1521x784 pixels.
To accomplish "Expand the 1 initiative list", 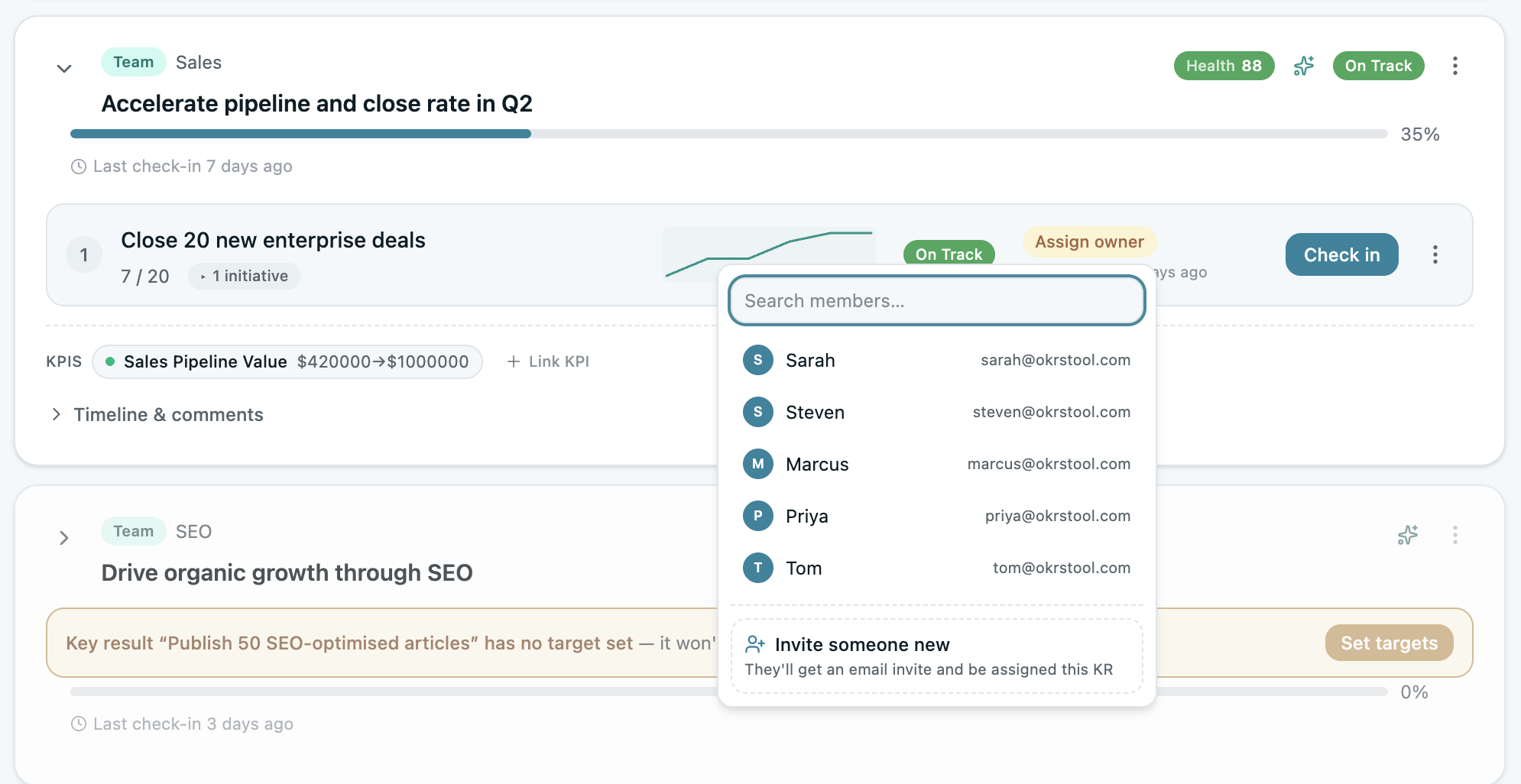I will pyautogui.click(x=244, y=276).
